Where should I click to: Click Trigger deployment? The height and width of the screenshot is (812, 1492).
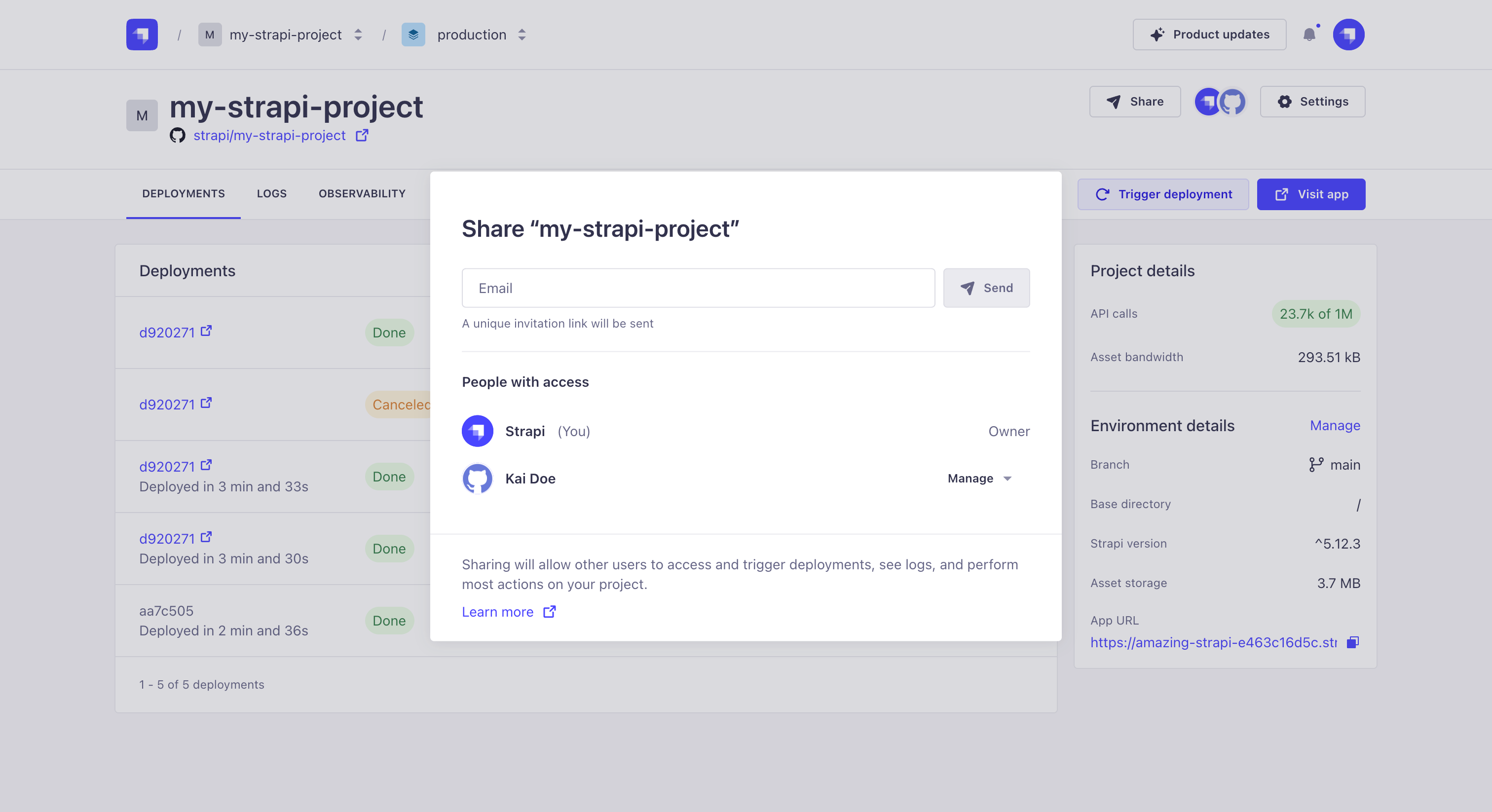[x=1163, y=194]
